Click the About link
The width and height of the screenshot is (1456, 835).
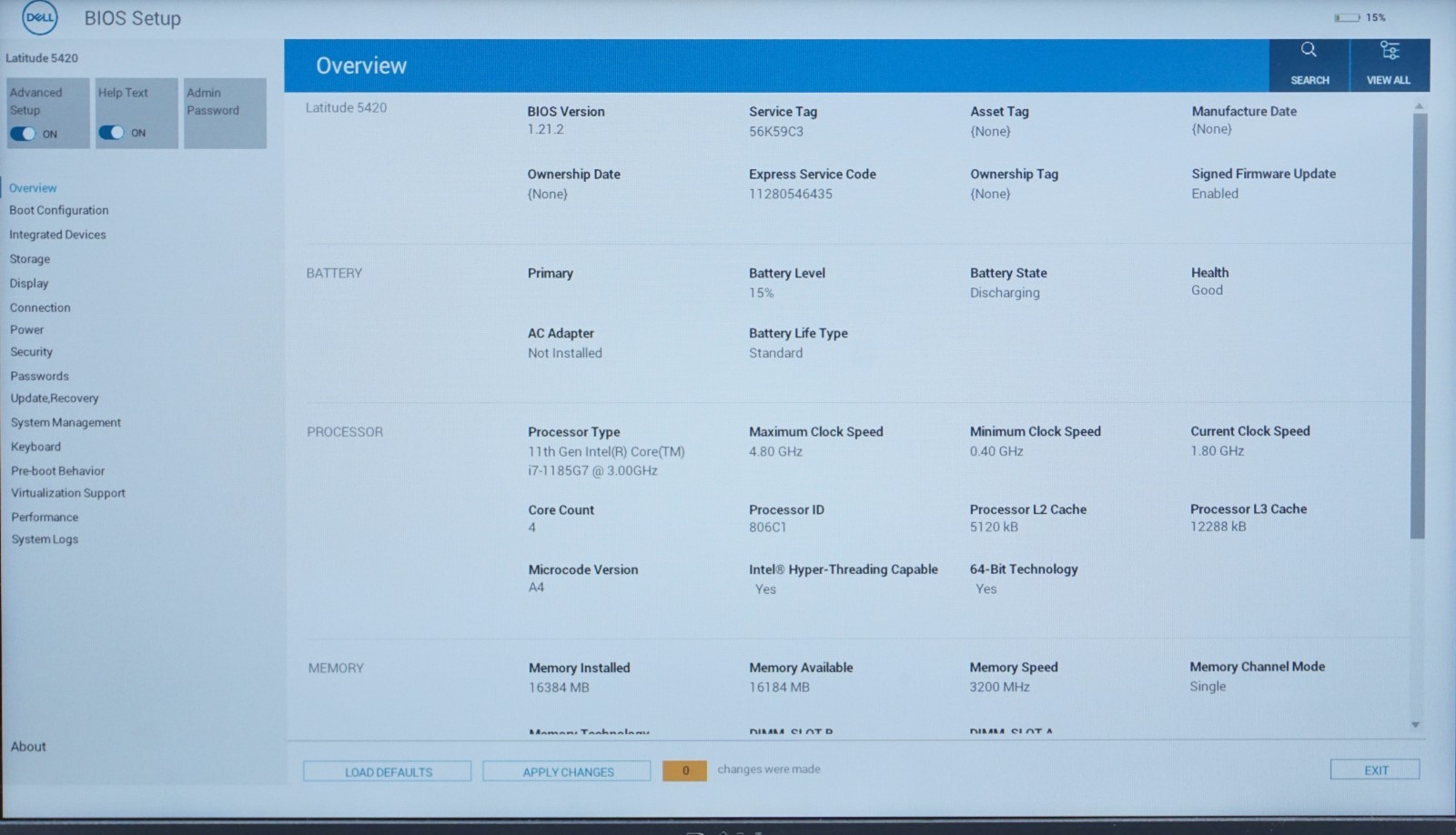(x=28, y=747)
